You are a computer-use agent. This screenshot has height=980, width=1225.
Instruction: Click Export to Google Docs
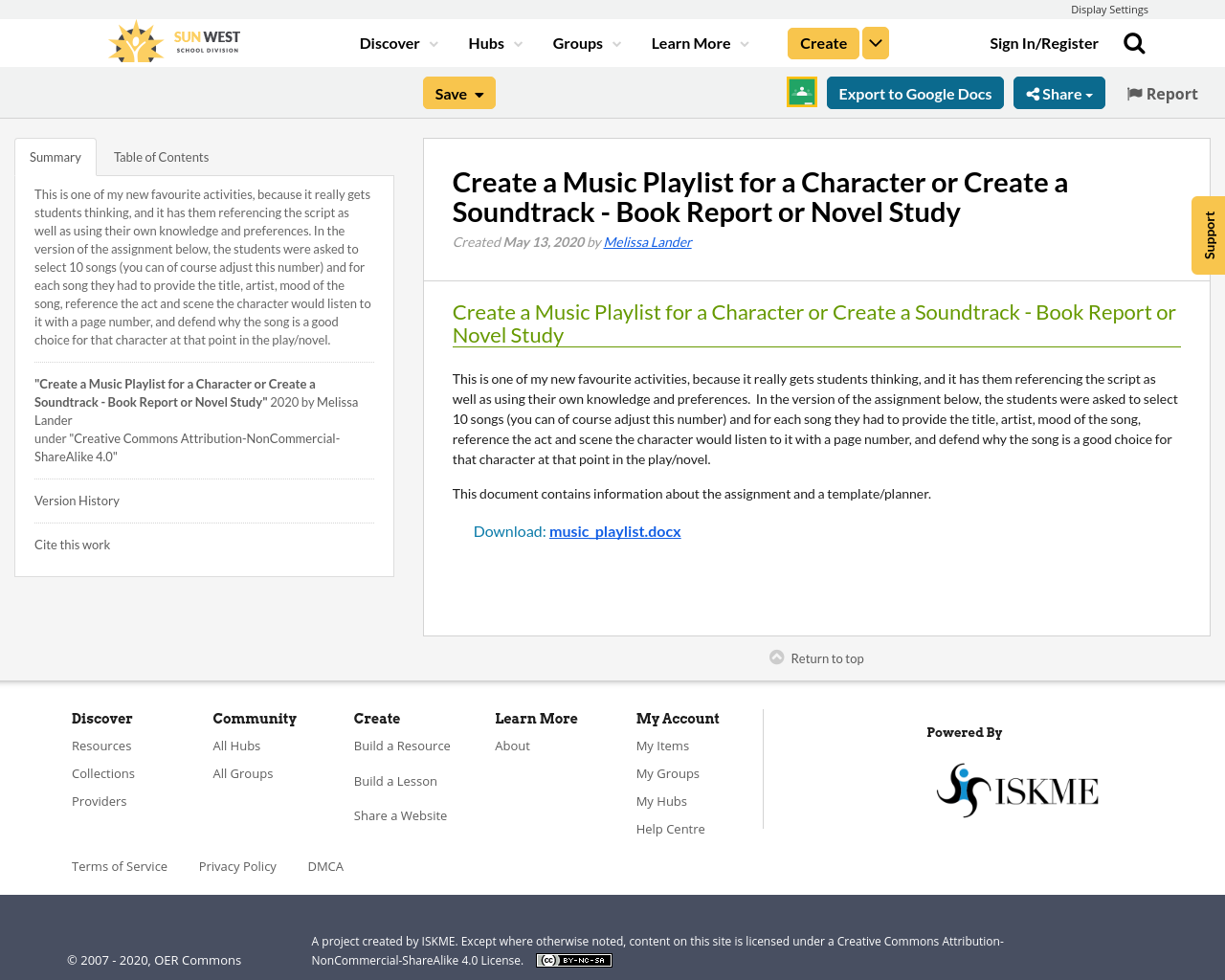[x=915, y=92]
